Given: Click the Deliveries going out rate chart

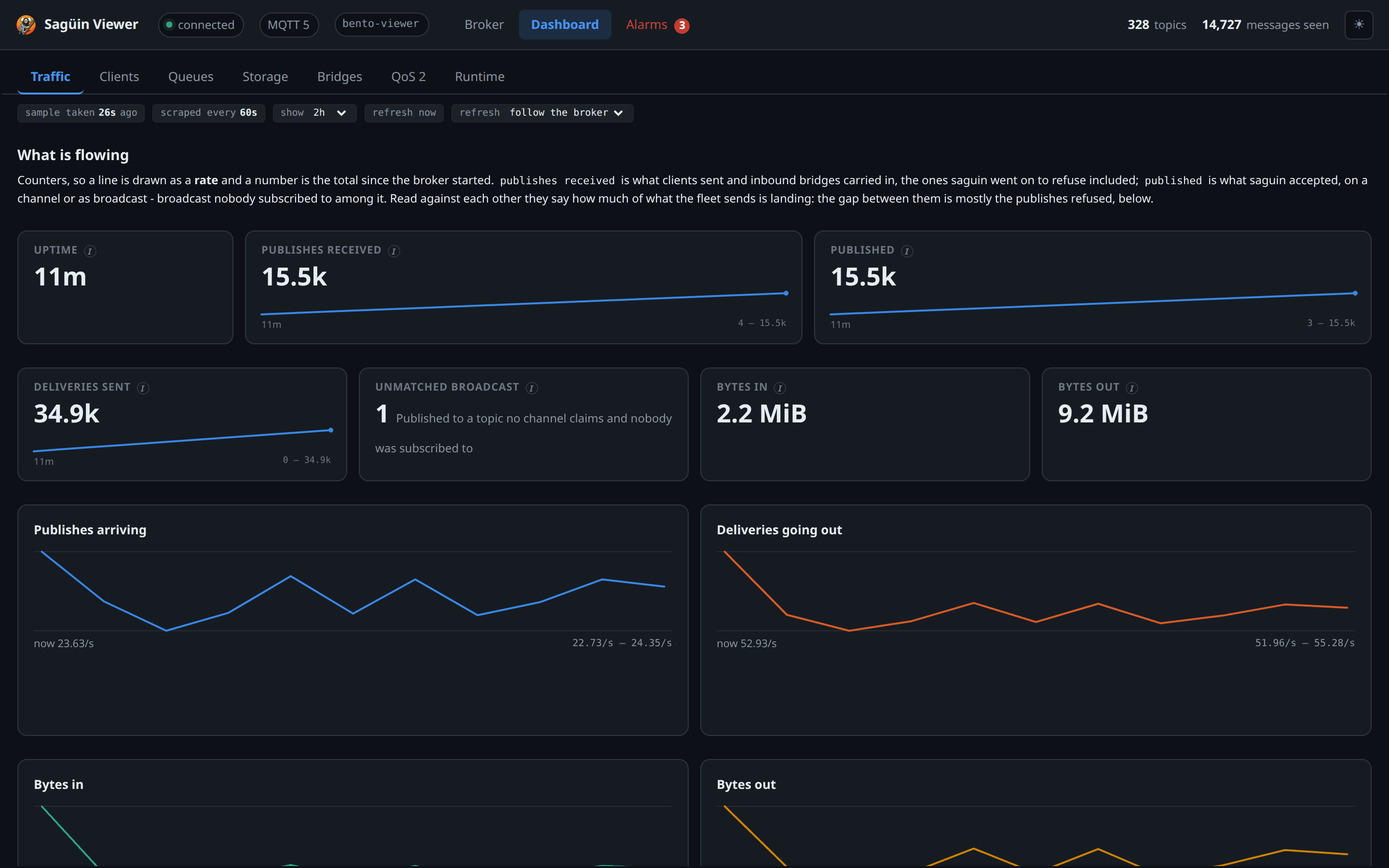Looking at the screenshot, I should pyautogui.click(x=1036, y=591).
